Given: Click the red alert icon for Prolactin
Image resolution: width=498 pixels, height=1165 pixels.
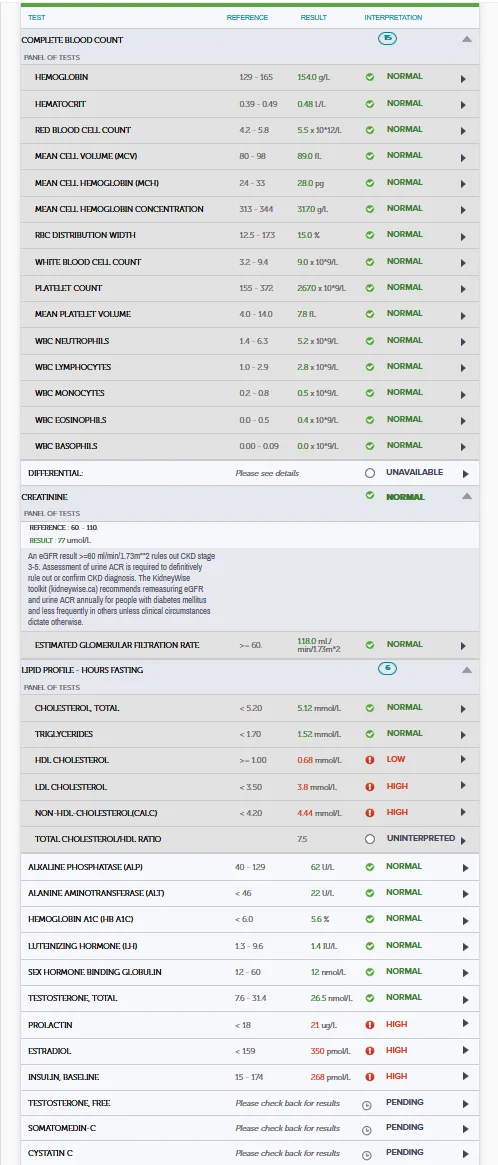Looking at the screenshot, I should tap(369, 1025).
